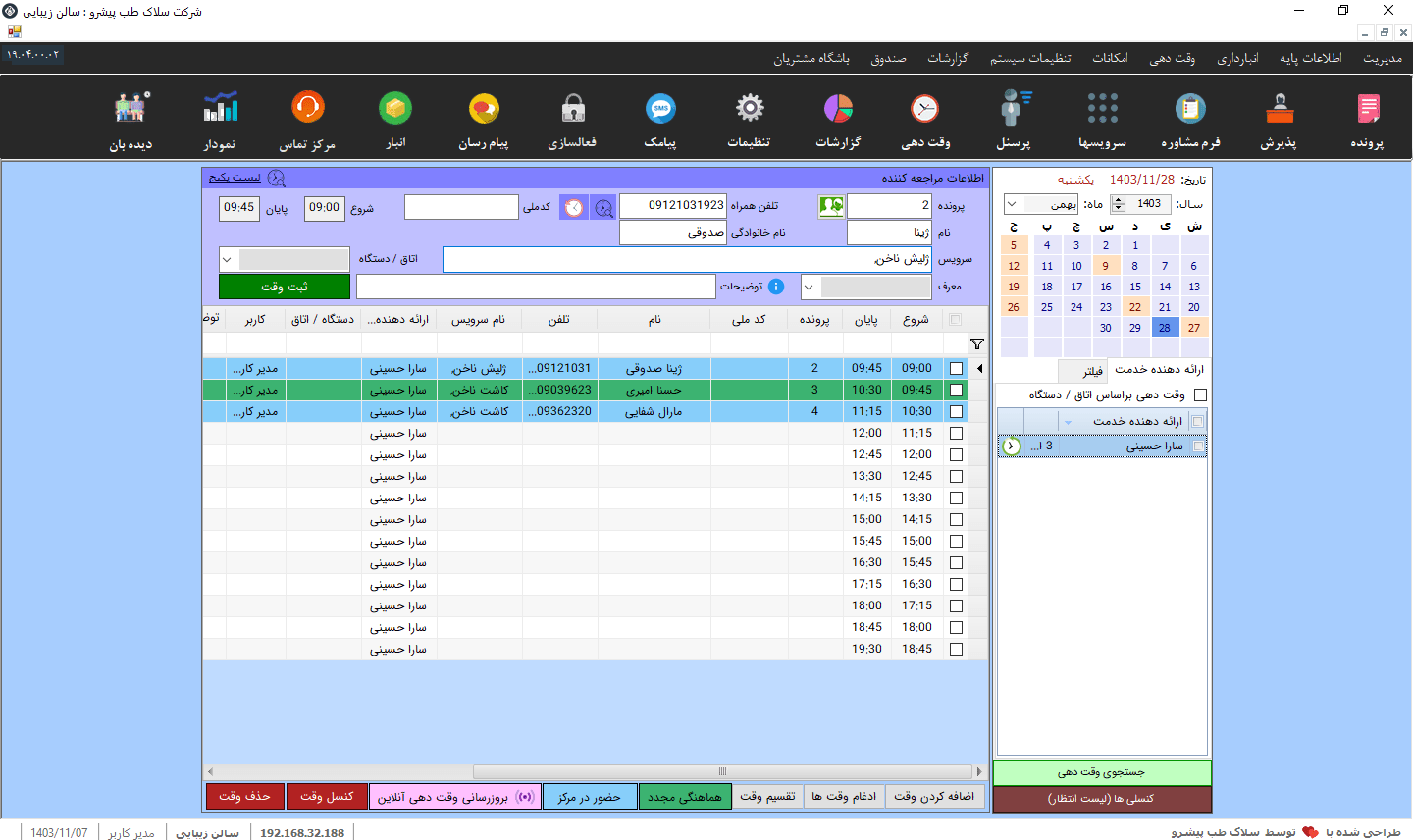The height and width of the screenshot is (840, 1413).
Task: Check the 18:45 slot checkbox
Action: pos(957,650)
